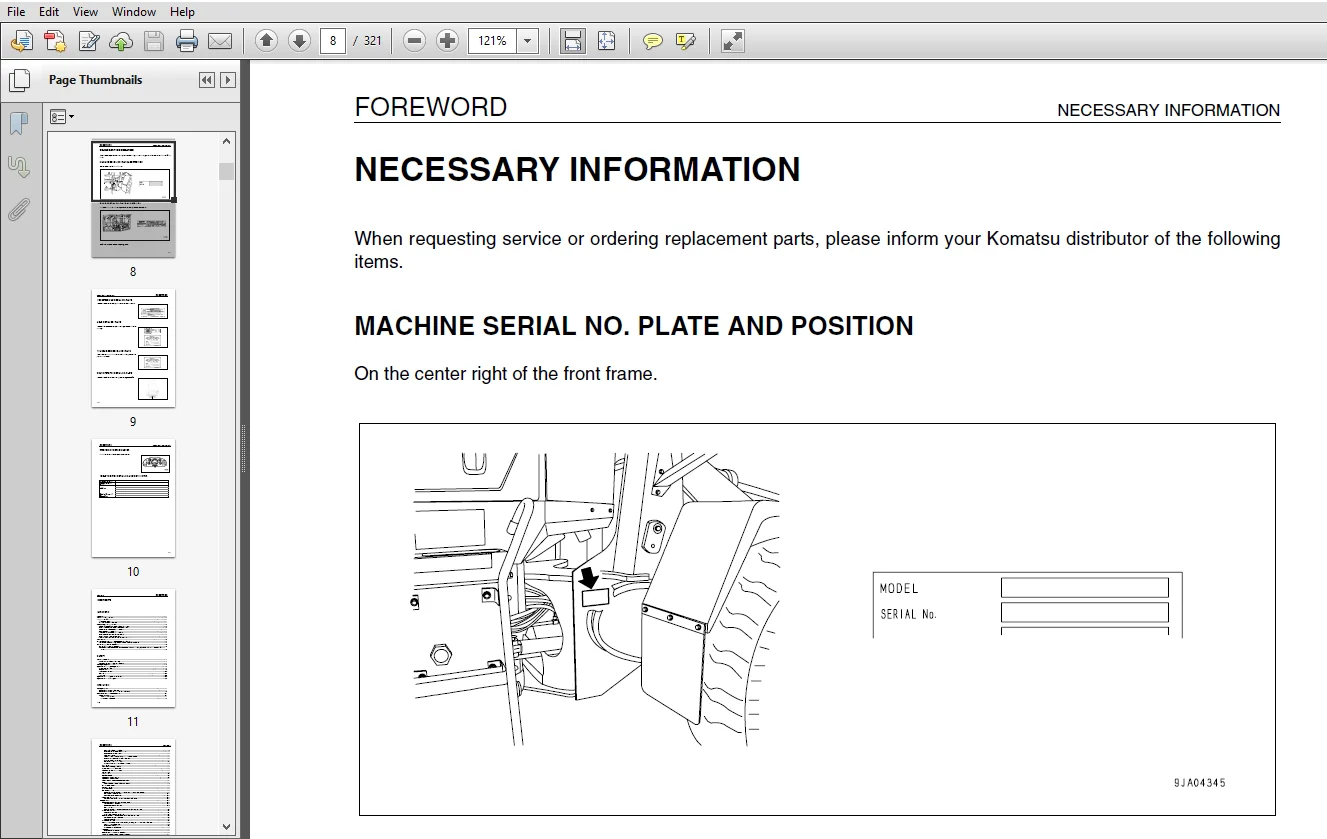
Task: Click the Save floppy disk icon
Action: pos(154,41)
